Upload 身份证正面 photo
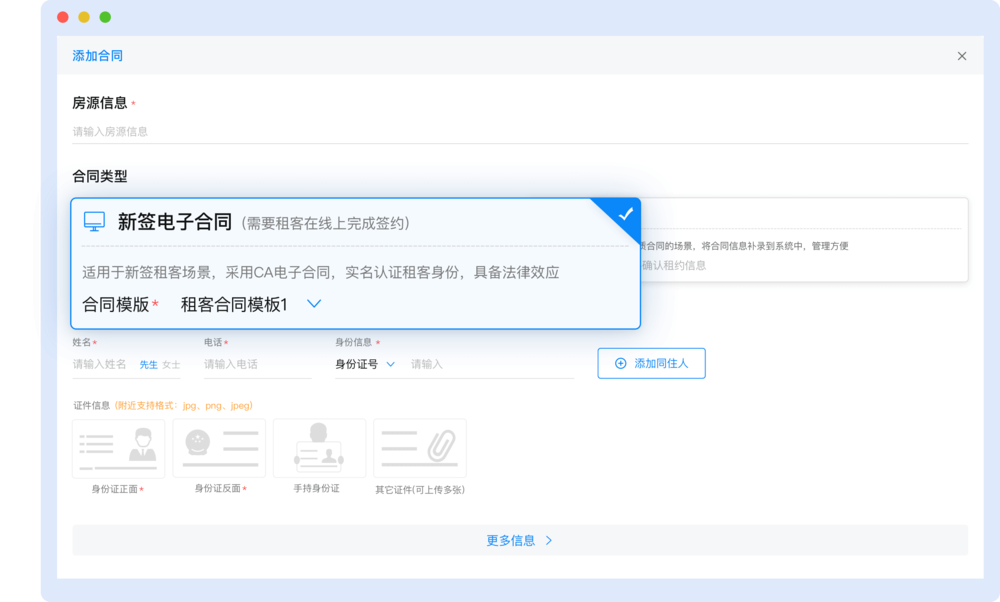Viewport: 1000px width, 602px height. tap(119, 448)
